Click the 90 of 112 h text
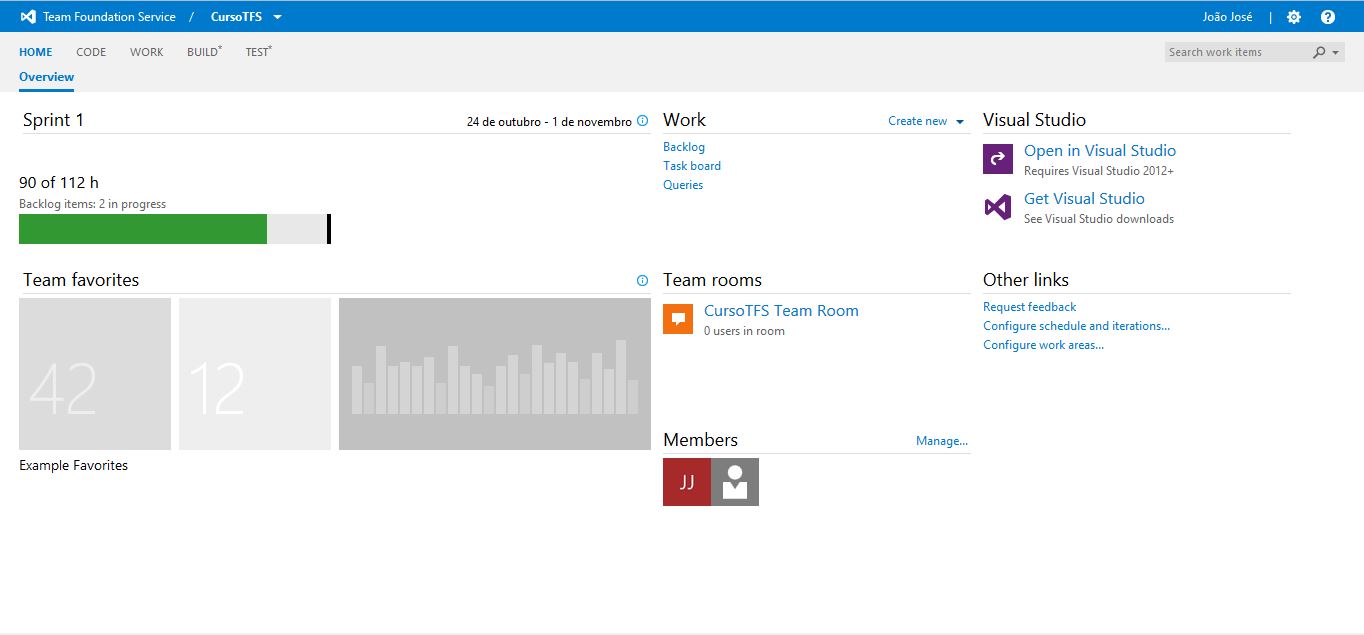Viewport: 1364px width, 635px height. 59,183
